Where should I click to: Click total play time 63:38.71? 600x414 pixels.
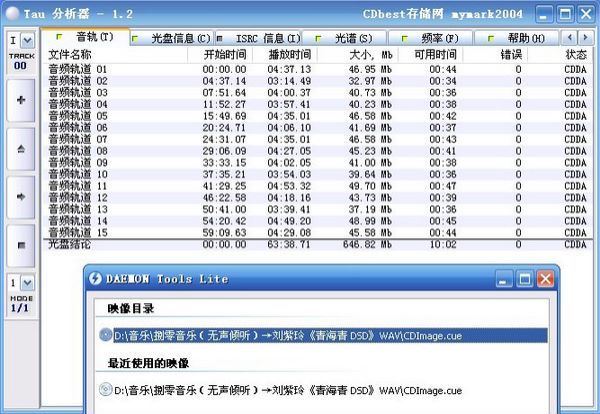coord(289,244)
